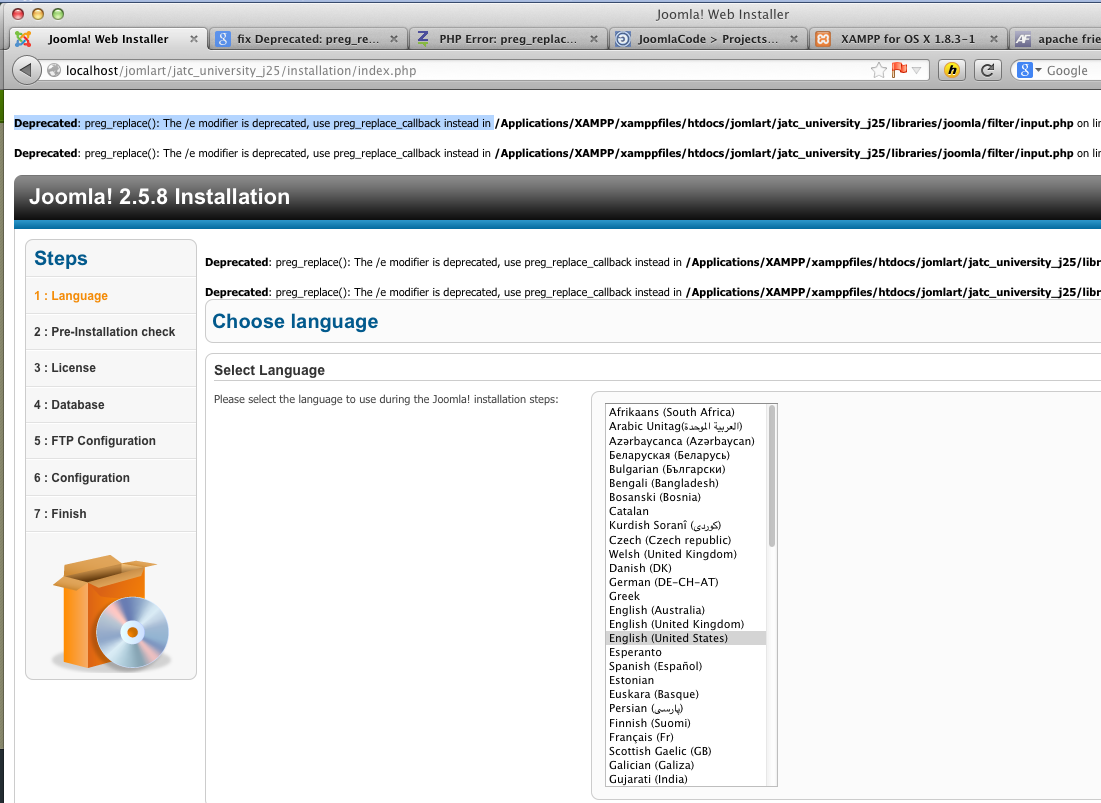The width and height of the screenshot is (1101, 803).
Task: Click the XAMPP favicon on its tab
Action: 825,38
